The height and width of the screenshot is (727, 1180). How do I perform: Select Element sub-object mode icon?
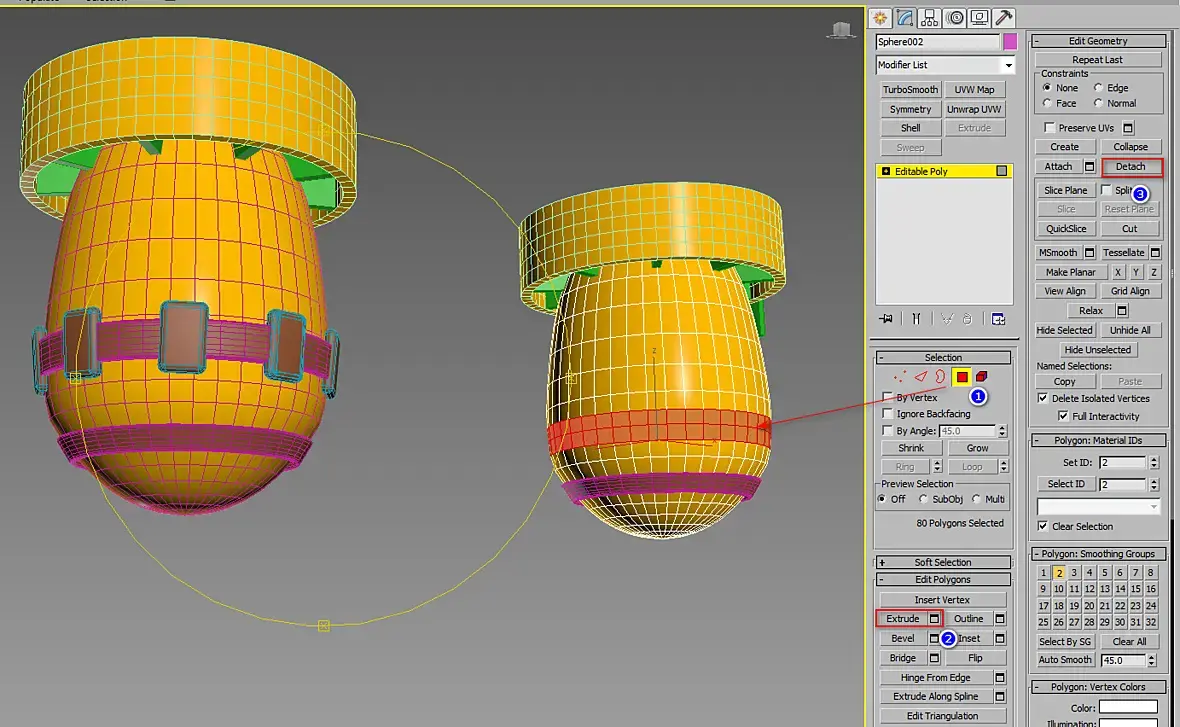pyautogui.click(x=981, y=377)
